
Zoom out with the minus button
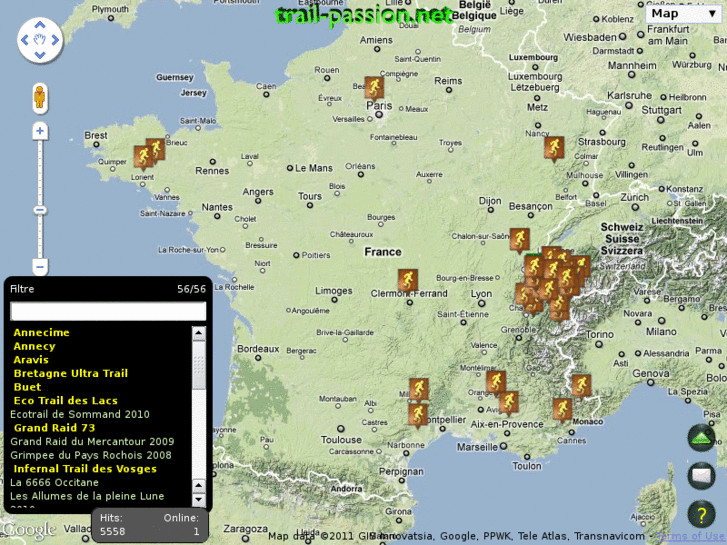tap(40, 267)
